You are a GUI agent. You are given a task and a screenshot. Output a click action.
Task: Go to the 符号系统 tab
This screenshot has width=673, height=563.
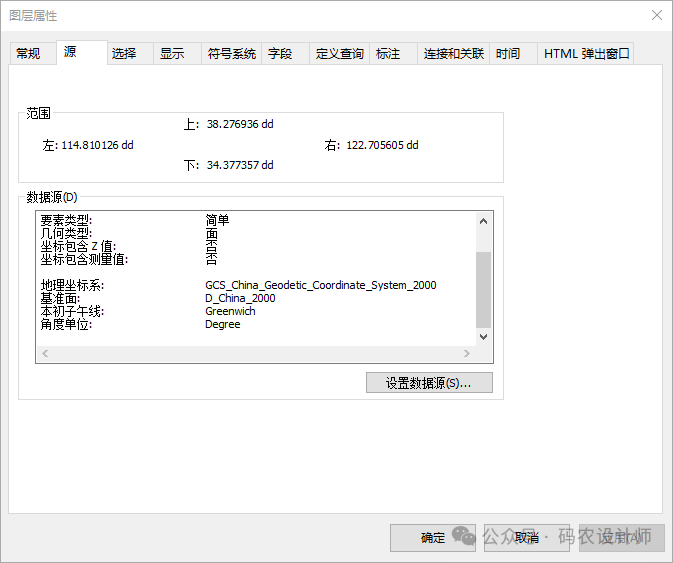pos(231,54)
